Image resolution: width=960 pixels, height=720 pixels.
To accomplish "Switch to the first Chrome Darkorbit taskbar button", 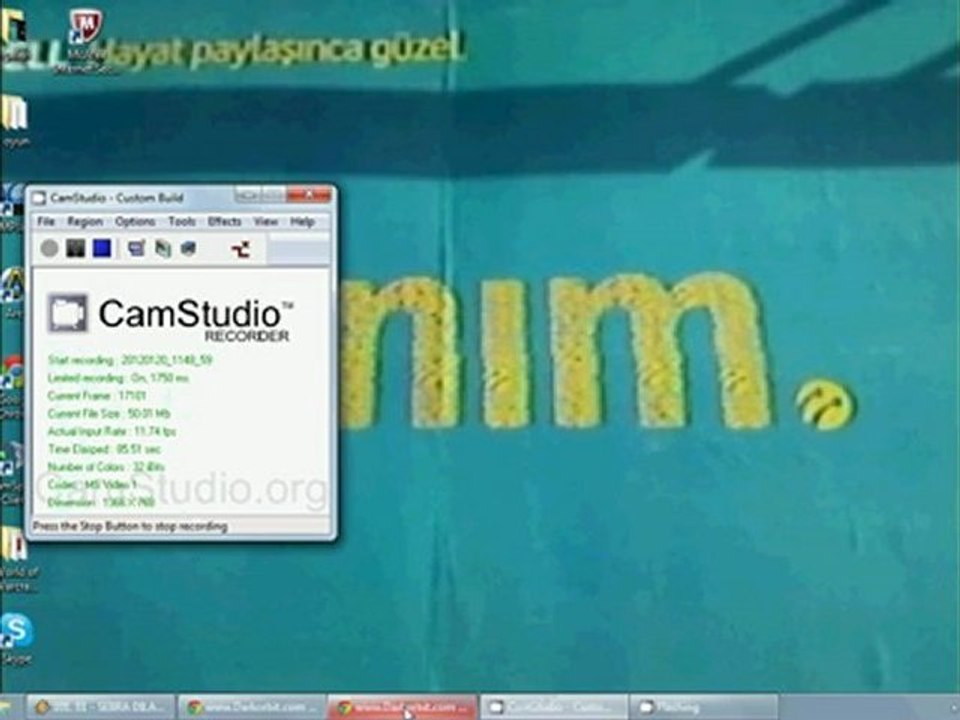I will [x=252, y=707].
